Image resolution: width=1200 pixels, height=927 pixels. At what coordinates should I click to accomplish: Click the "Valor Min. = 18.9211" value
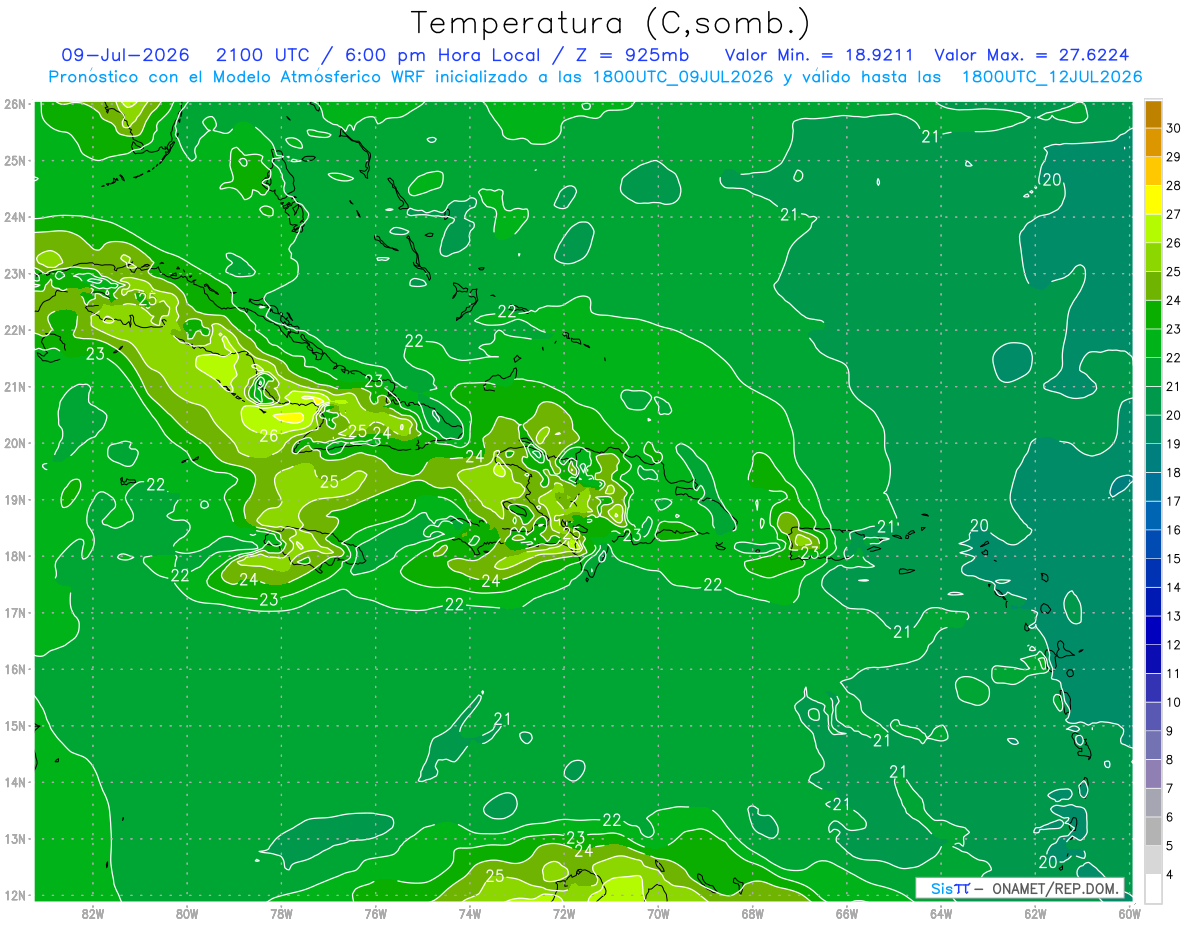(819, 55)
